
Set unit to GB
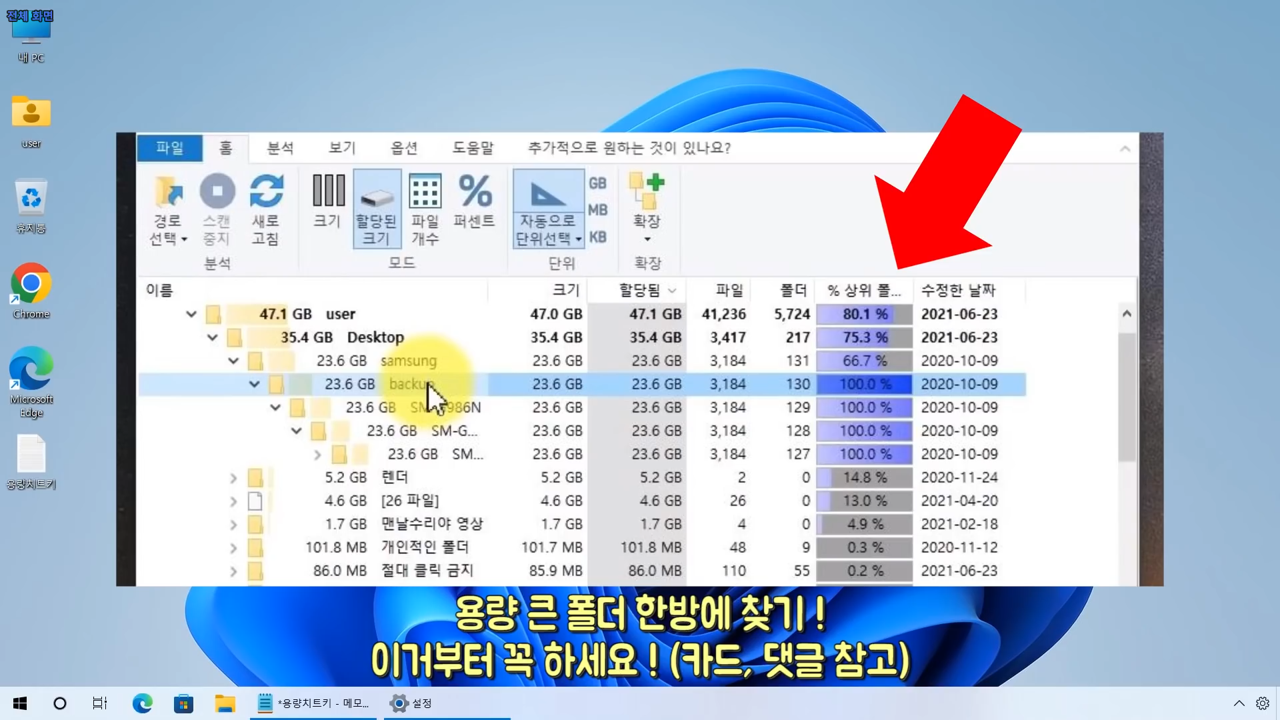(597, 184)
